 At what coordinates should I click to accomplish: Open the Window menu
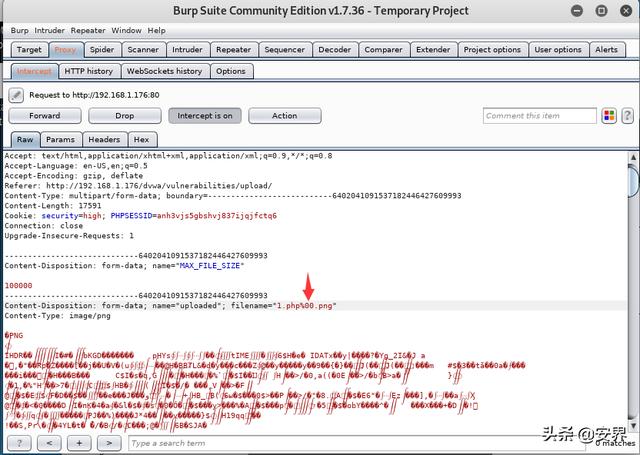[127, 31]
